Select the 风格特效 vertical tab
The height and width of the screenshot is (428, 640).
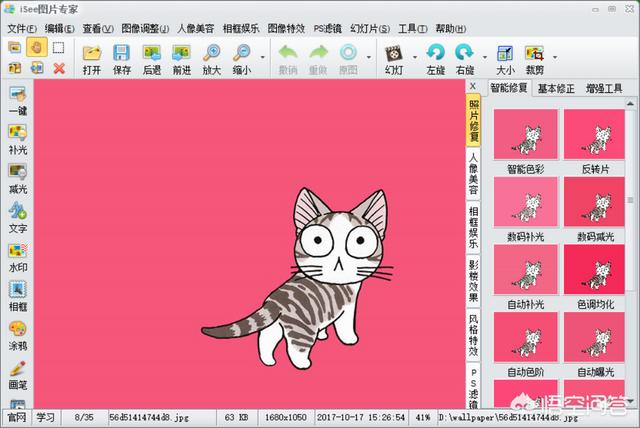coord(473,335)
